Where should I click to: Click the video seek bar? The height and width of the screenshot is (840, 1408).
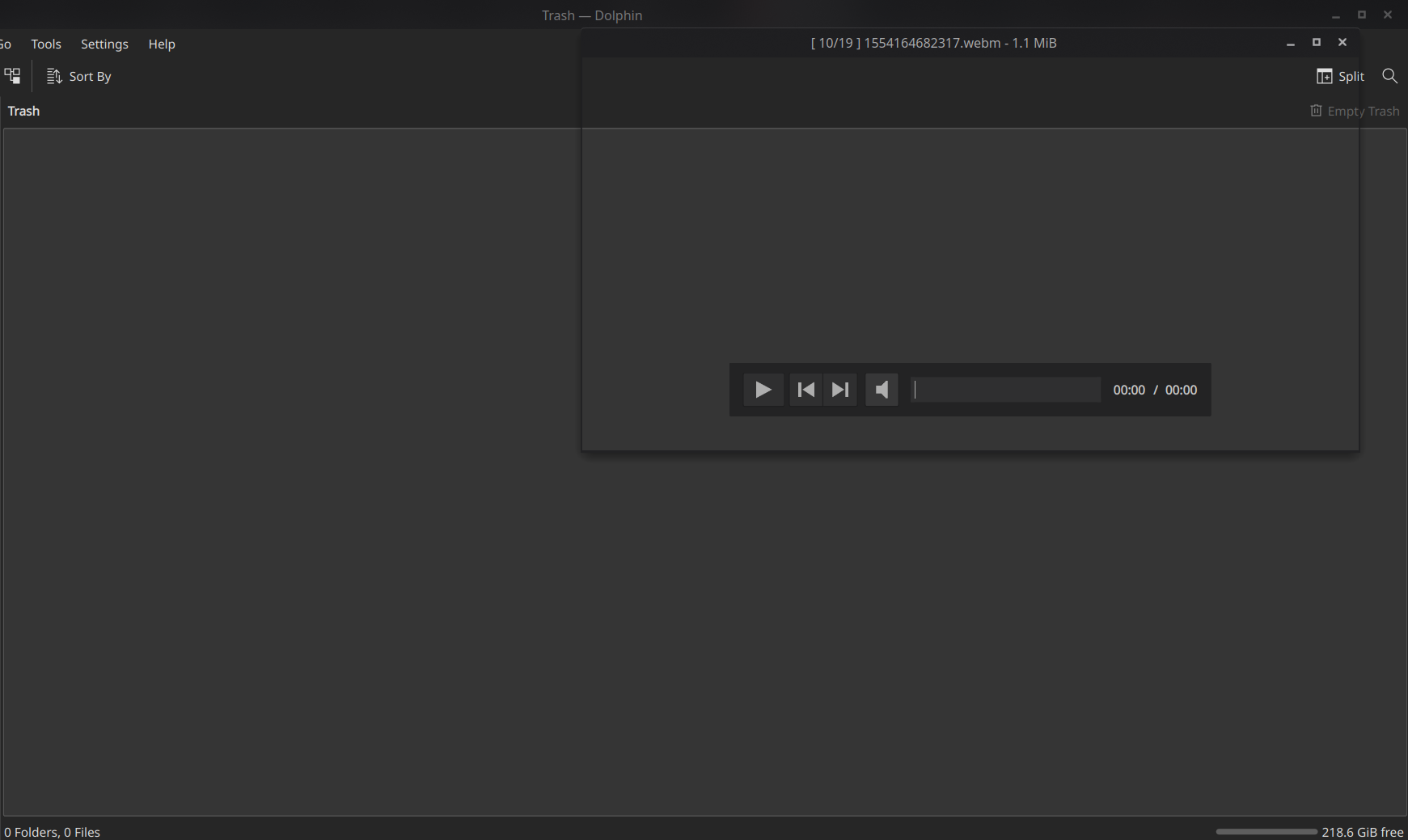(x=1005, y=389)
